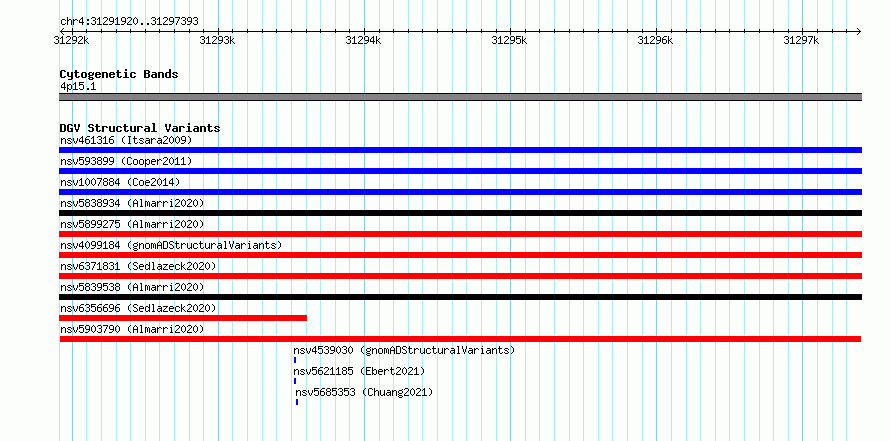Viewport: 890px width, 441px height.
Task: Click the ruler's right arrowhead
Action: click(858, 31)
